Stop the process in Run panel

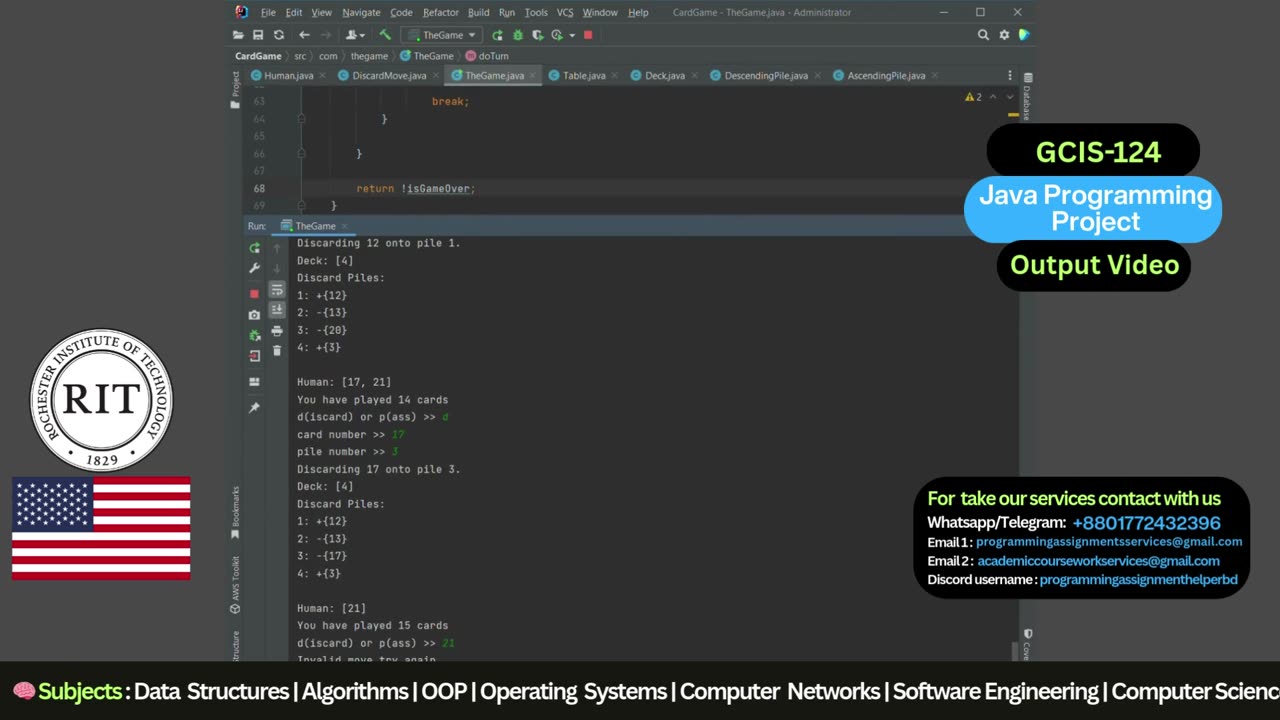(254, 294)
